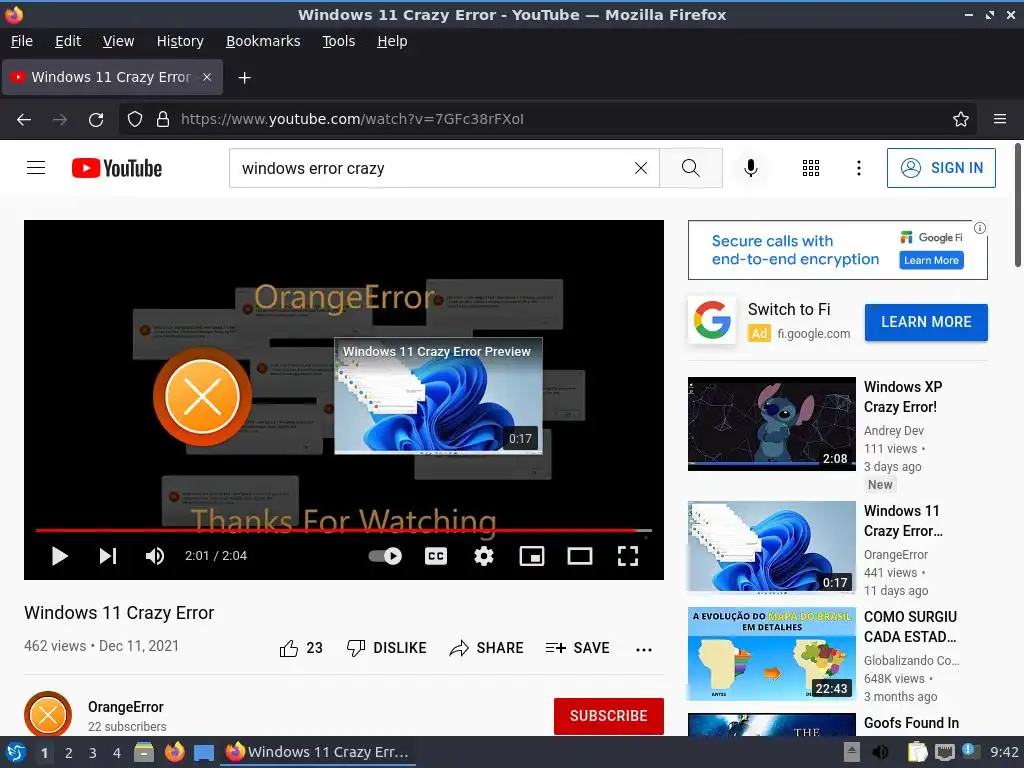Clear the search box with the X
This screenshot has width=1024, height=768.
pos(641,168)
